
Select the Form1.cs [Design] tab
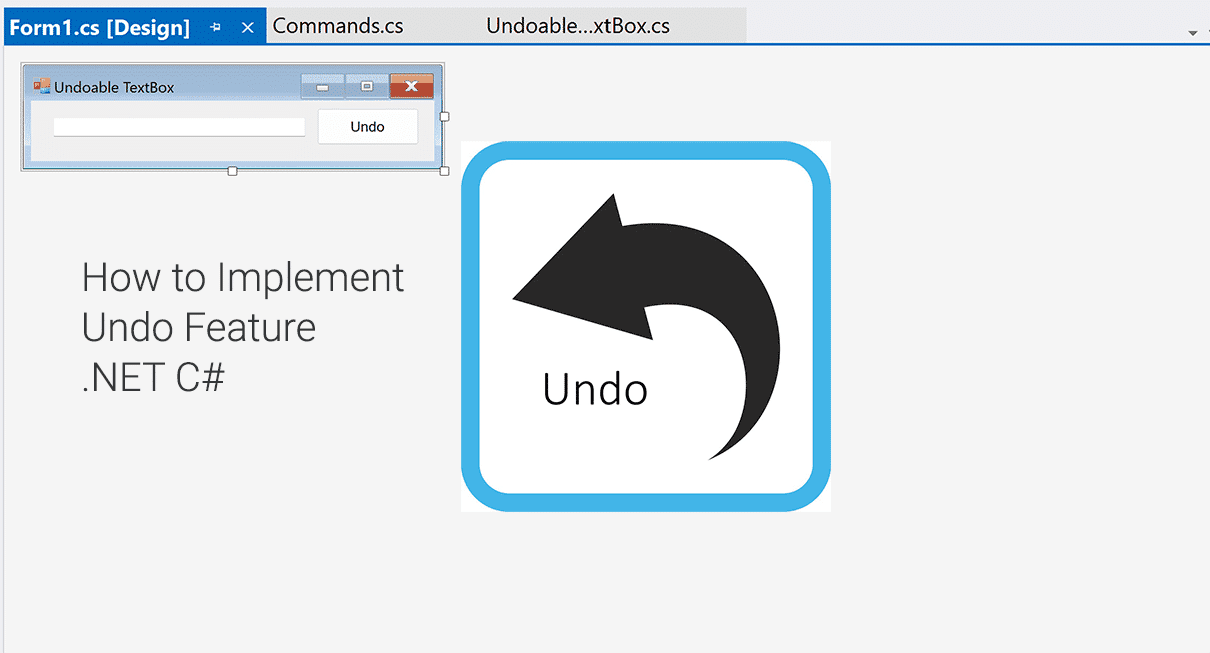[x=100, y=26]
